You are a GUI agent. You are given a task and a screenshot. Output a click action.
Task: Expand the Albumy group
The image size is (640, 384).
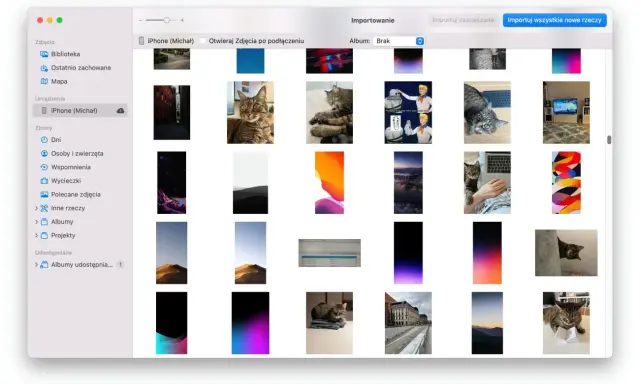click(x=36, y=222)
